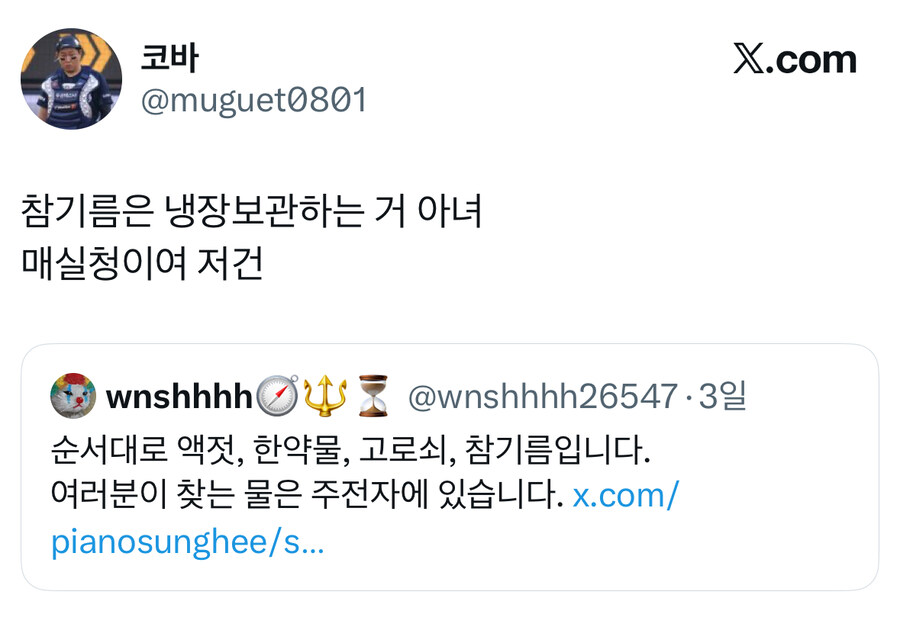Click the clown avatar of wnshhhh
900x627 pixels.
click(x=73, y=396)
